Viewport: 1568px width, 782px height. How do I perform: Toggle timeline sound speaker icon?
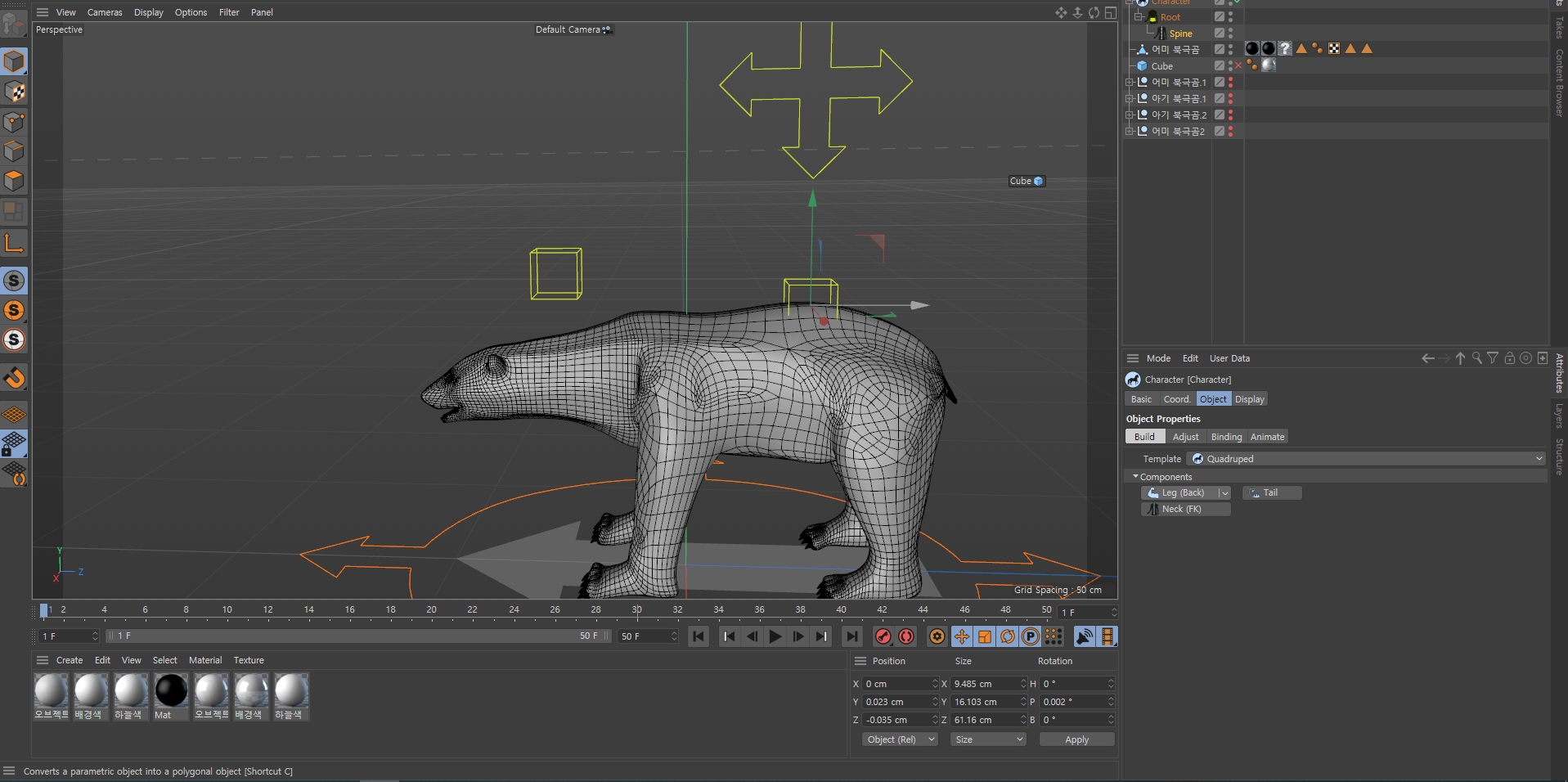(1085, 636)
